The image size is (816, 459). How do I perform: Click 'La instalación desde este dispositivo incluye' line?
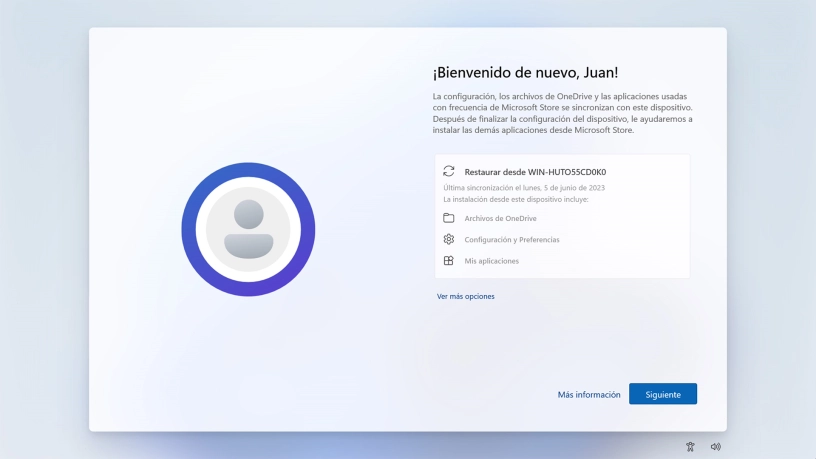point(516,199)
